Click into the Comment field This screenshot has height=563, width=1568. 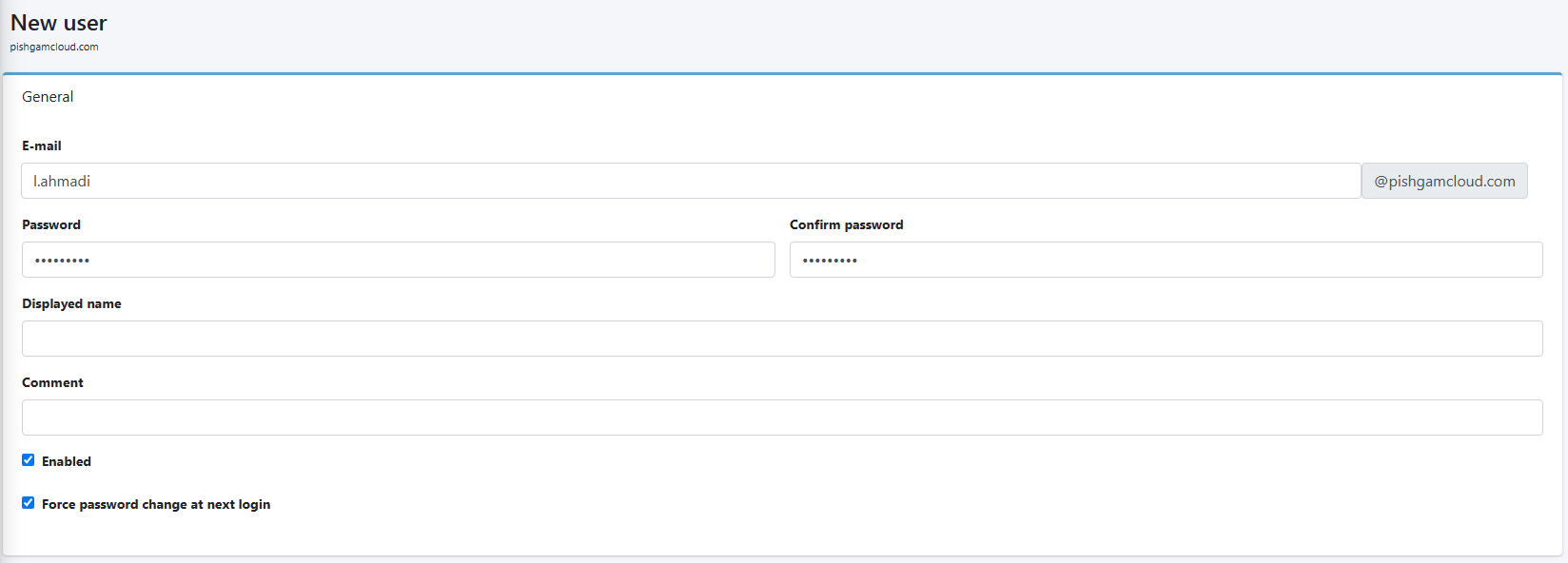782,417
